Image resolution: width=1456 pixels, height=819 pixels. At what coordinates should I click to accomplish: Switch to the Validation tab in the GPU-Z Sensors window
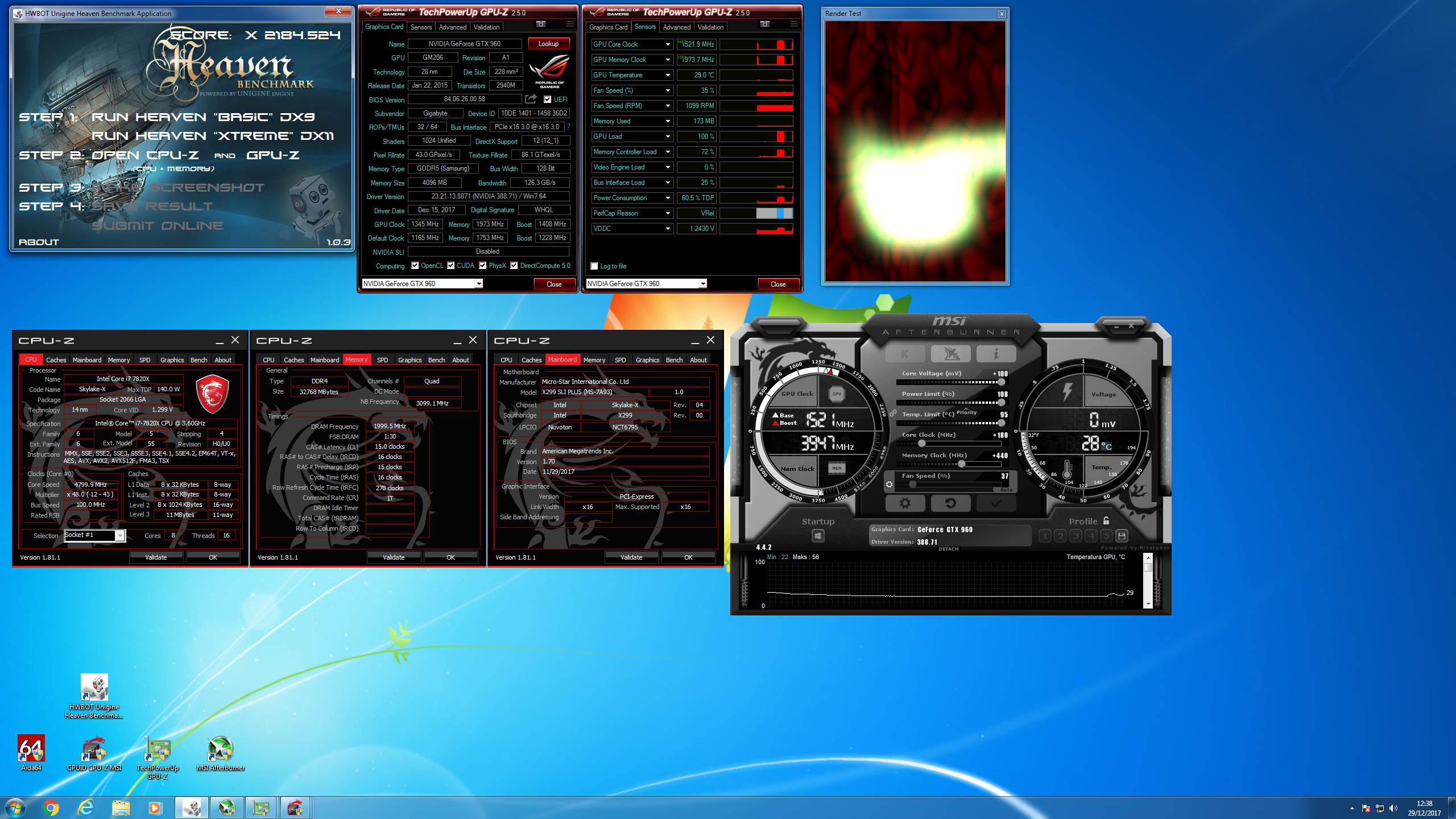[710, 27]
